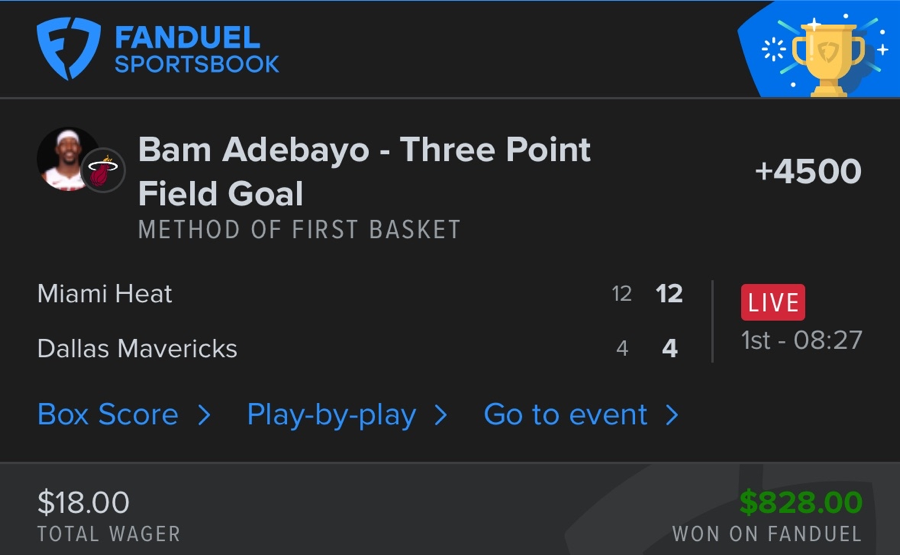The width and height of the screenshot is (900, 555).
Task: Click the chevron next to Play-by-play
Action: tap(440, 415)
